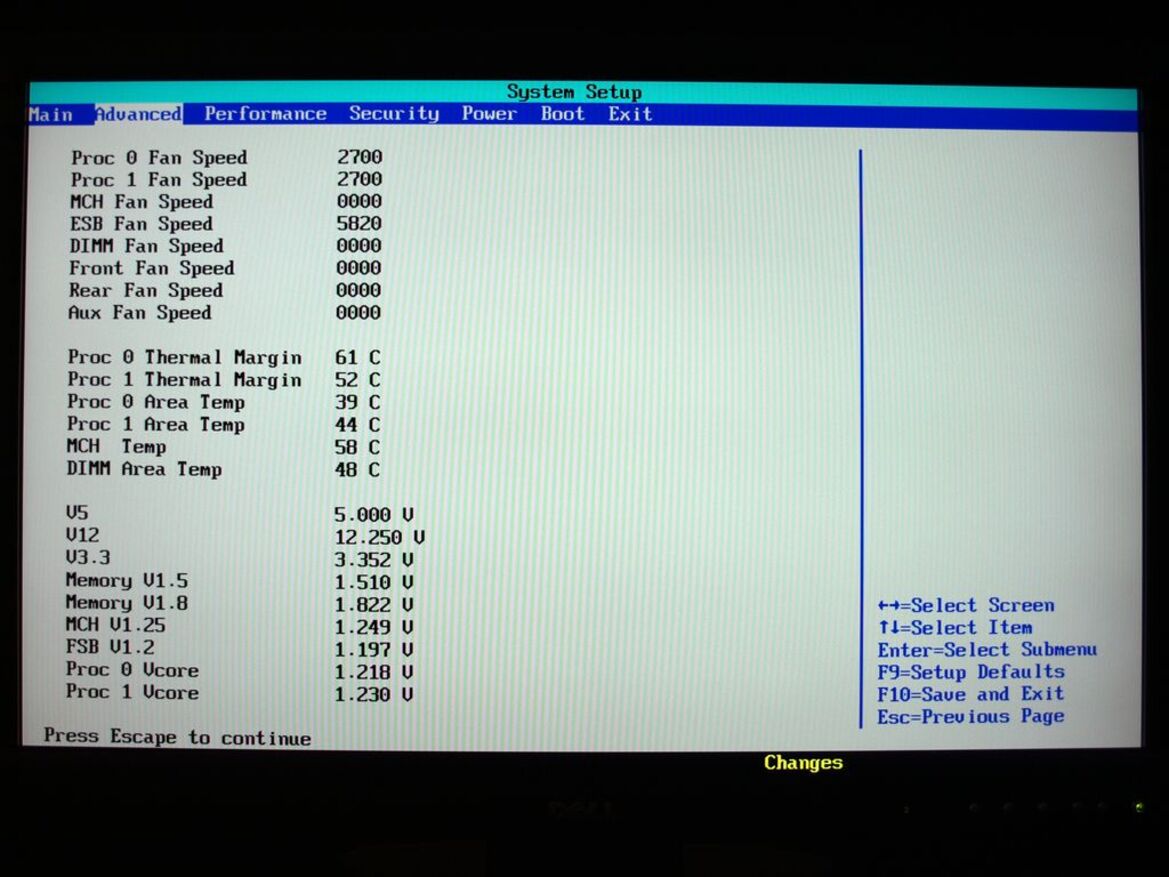Select the Advanced tab

139,114
